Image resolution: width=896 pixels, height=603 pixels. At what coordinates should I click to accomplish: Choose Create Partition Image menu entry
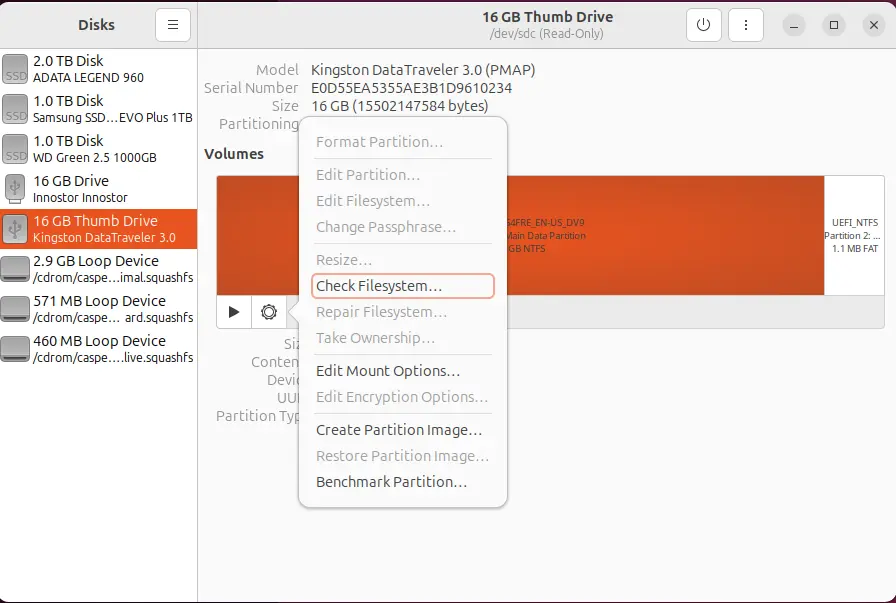tap(403, 430)
